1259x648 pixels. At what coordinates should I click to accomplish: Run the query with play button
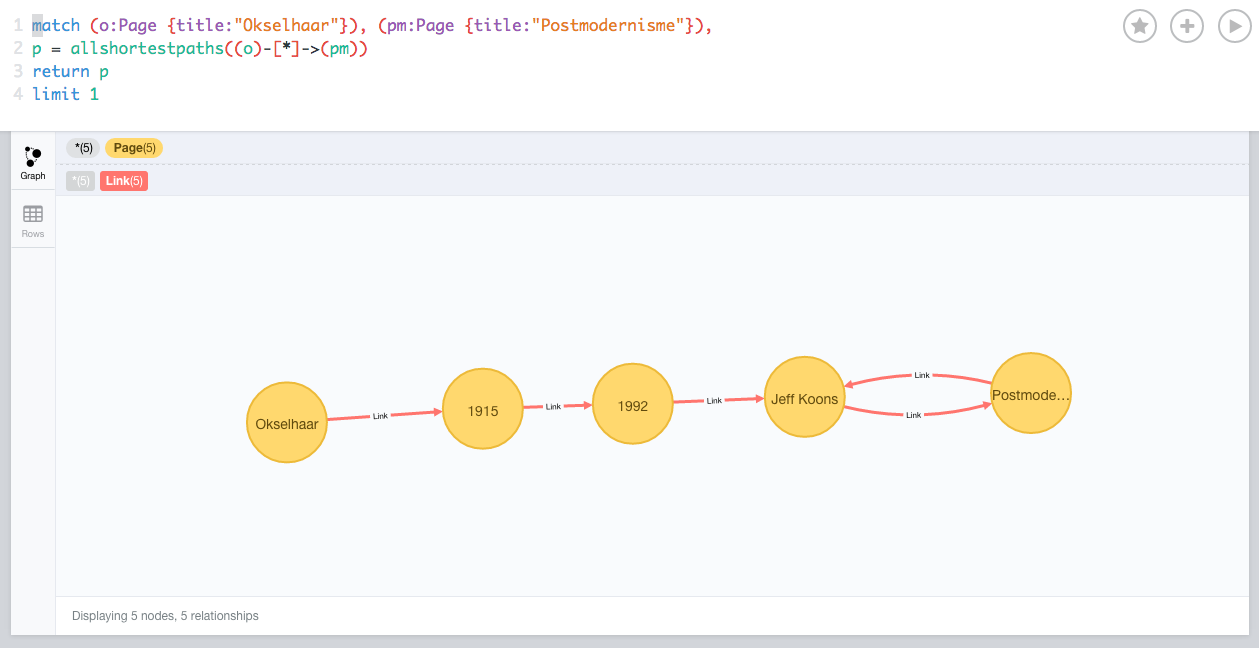(1235, 26)
